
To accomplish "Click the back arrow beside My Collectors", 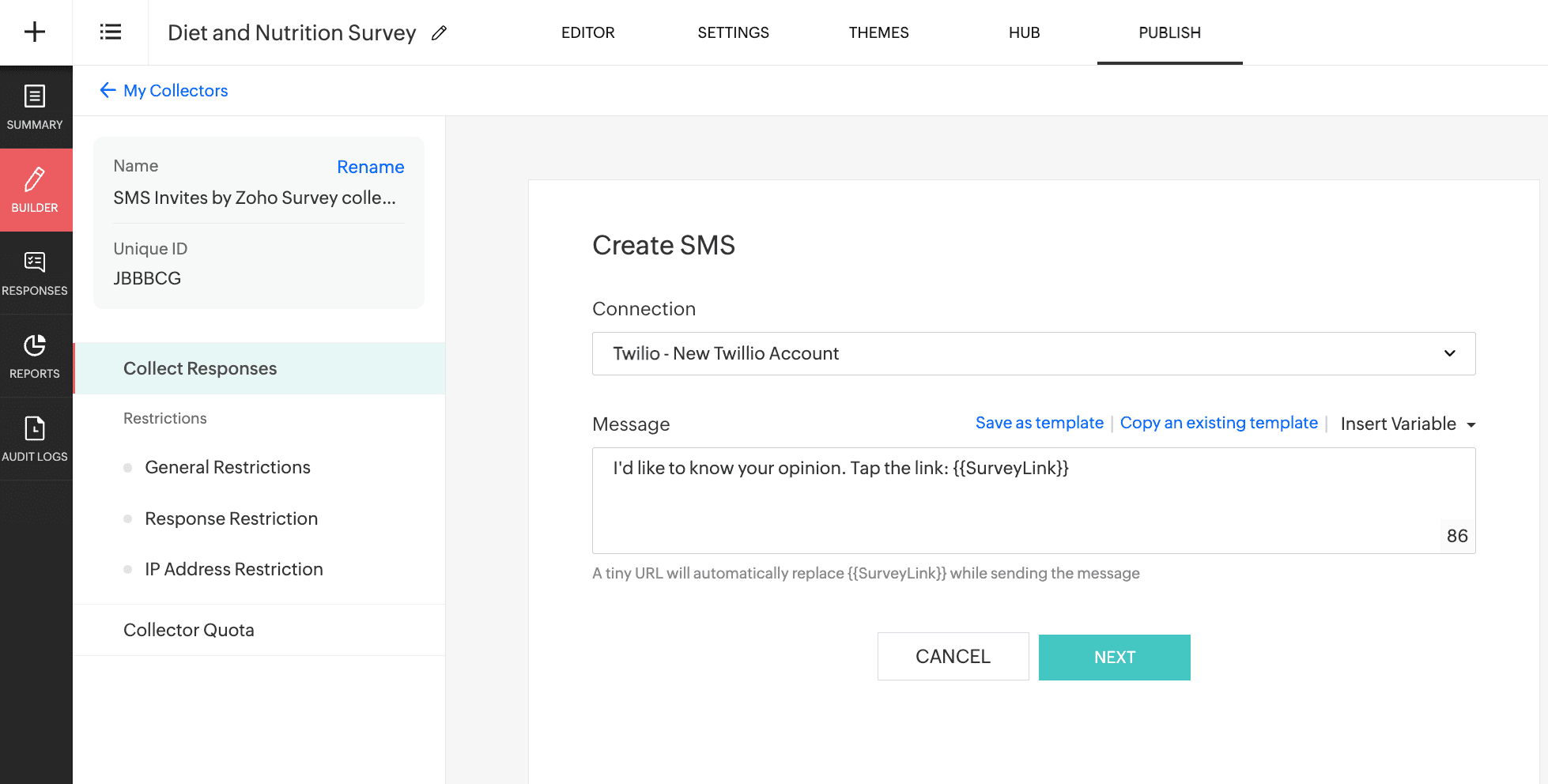I will [108, 90].
